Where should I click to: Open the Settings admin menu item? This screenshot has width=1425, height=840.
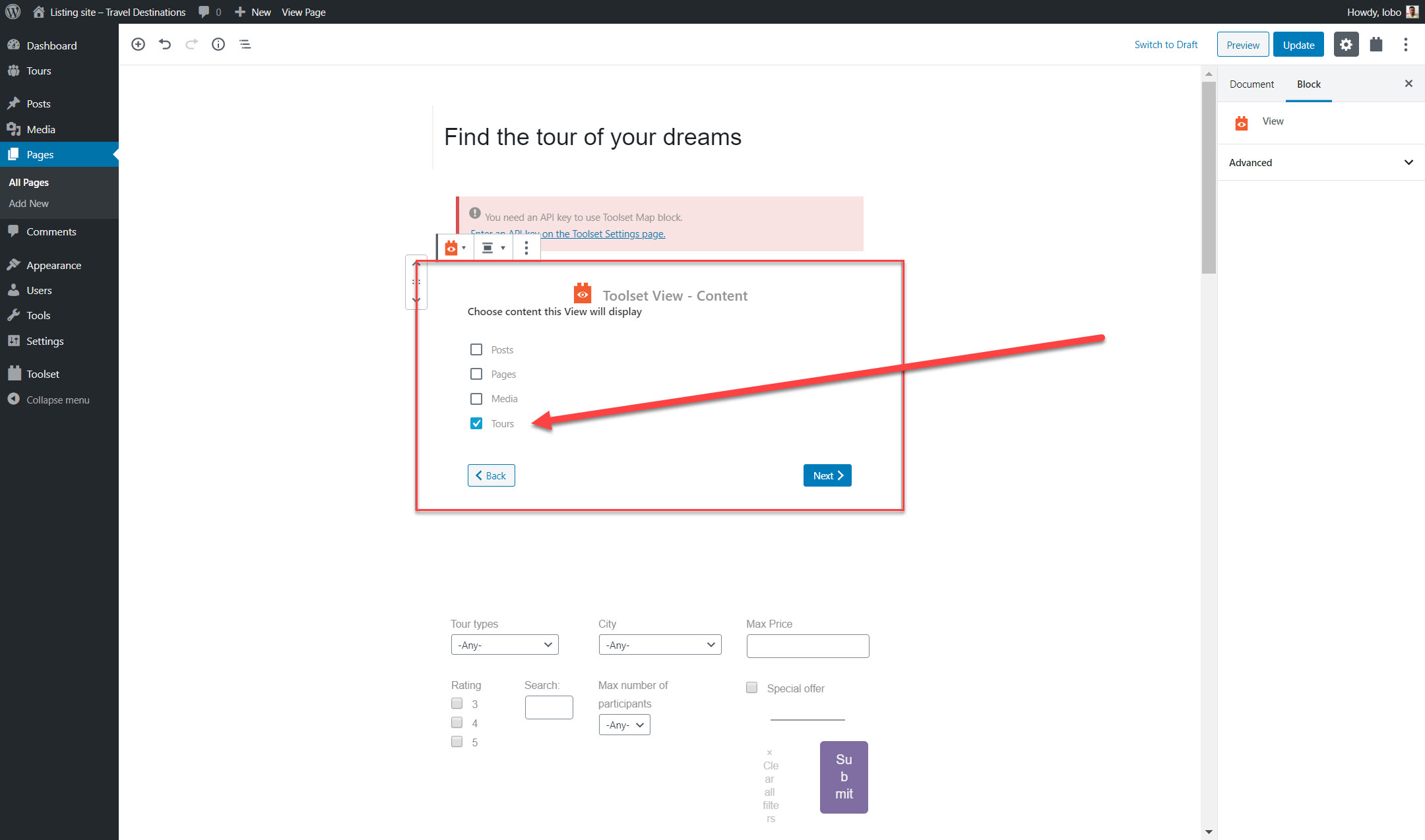[45, 341]
